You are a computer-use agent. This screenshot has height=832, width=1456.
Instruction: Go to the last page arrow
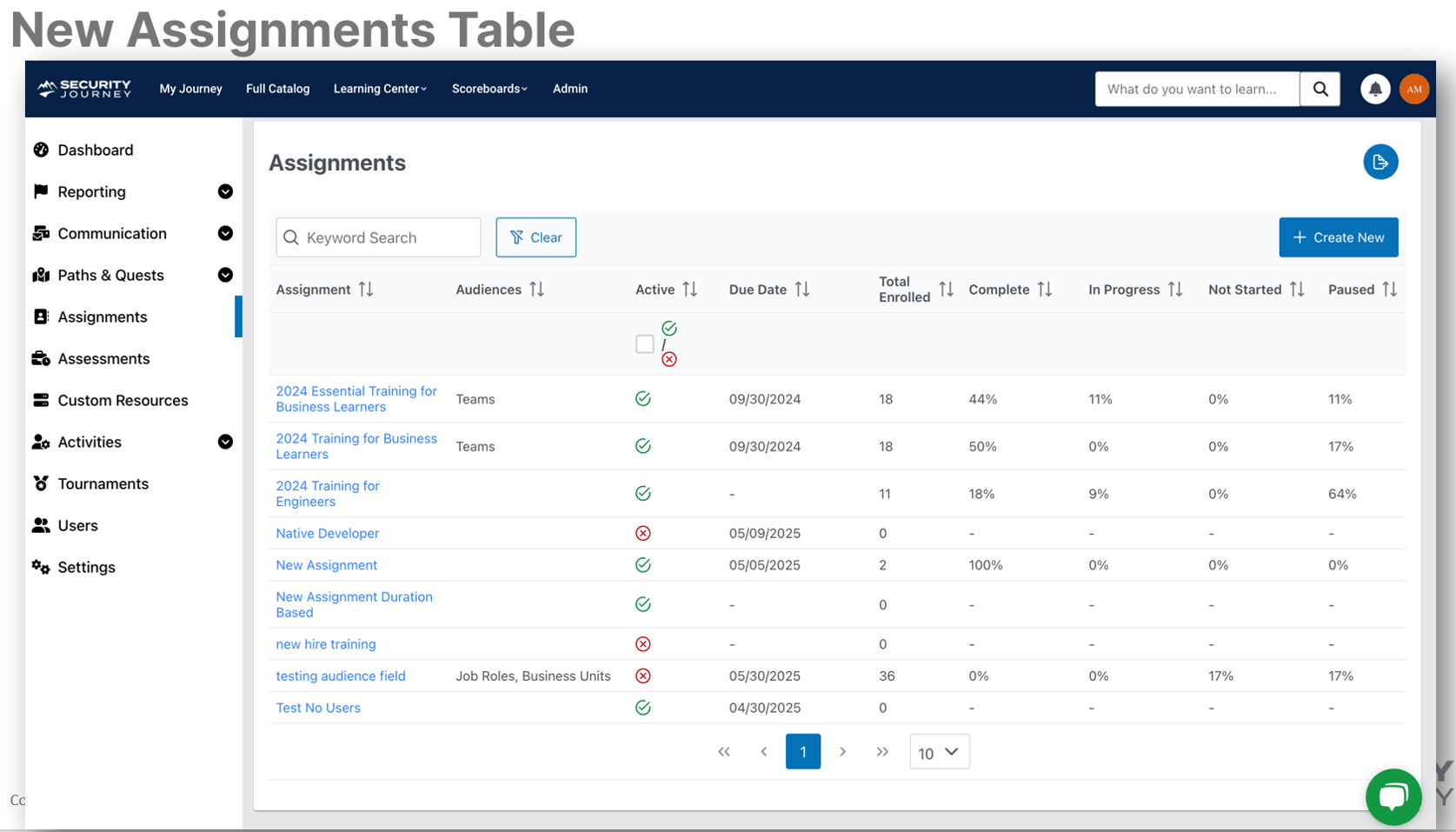click(882, 752)
